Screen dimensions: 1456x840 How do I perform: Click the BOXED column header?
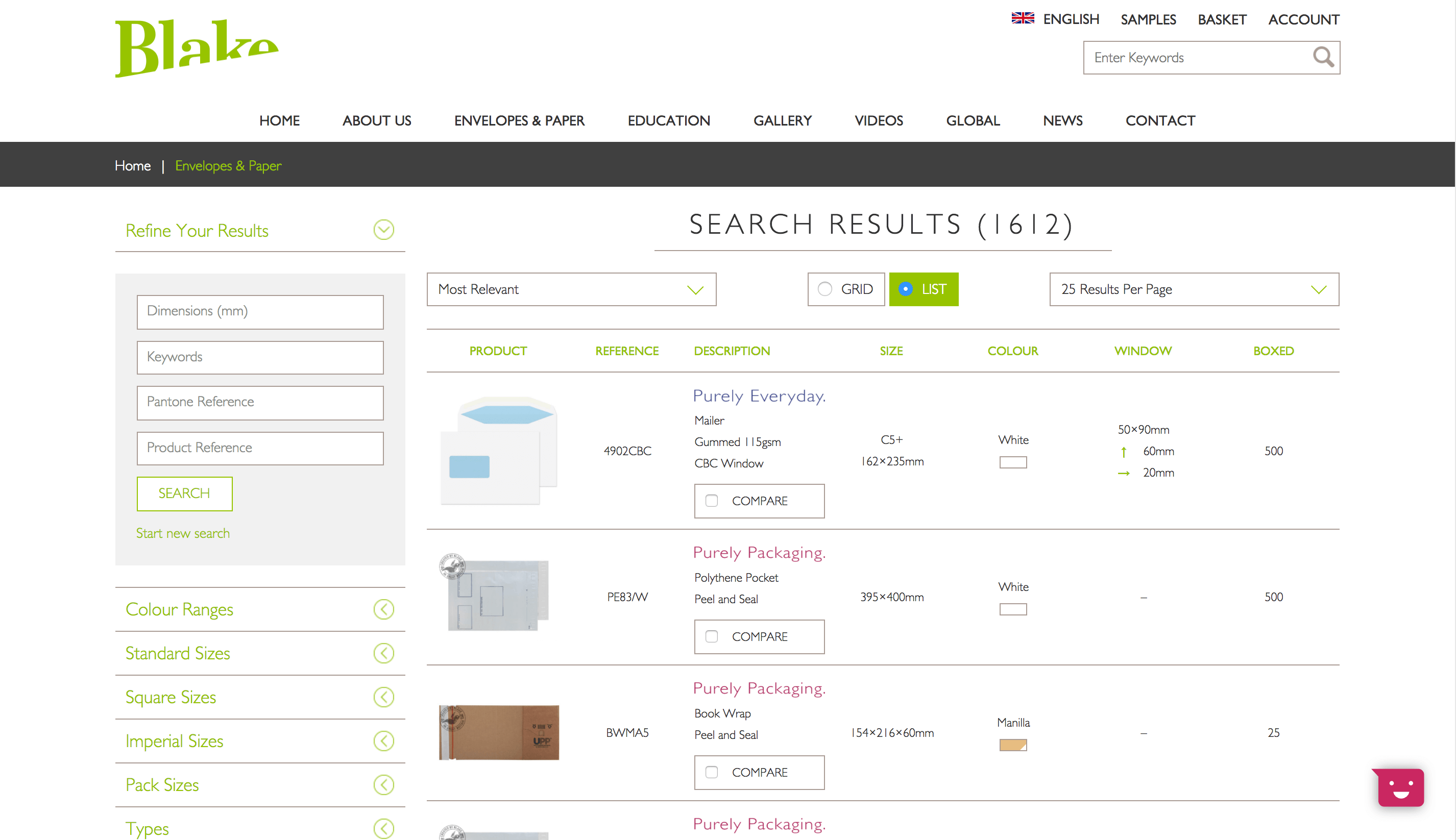pos(1274,351)
